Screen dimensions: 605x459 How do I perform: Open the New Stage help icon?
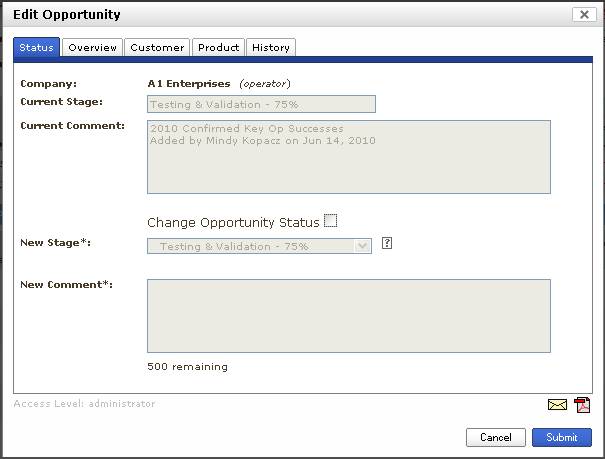point(387,243)
